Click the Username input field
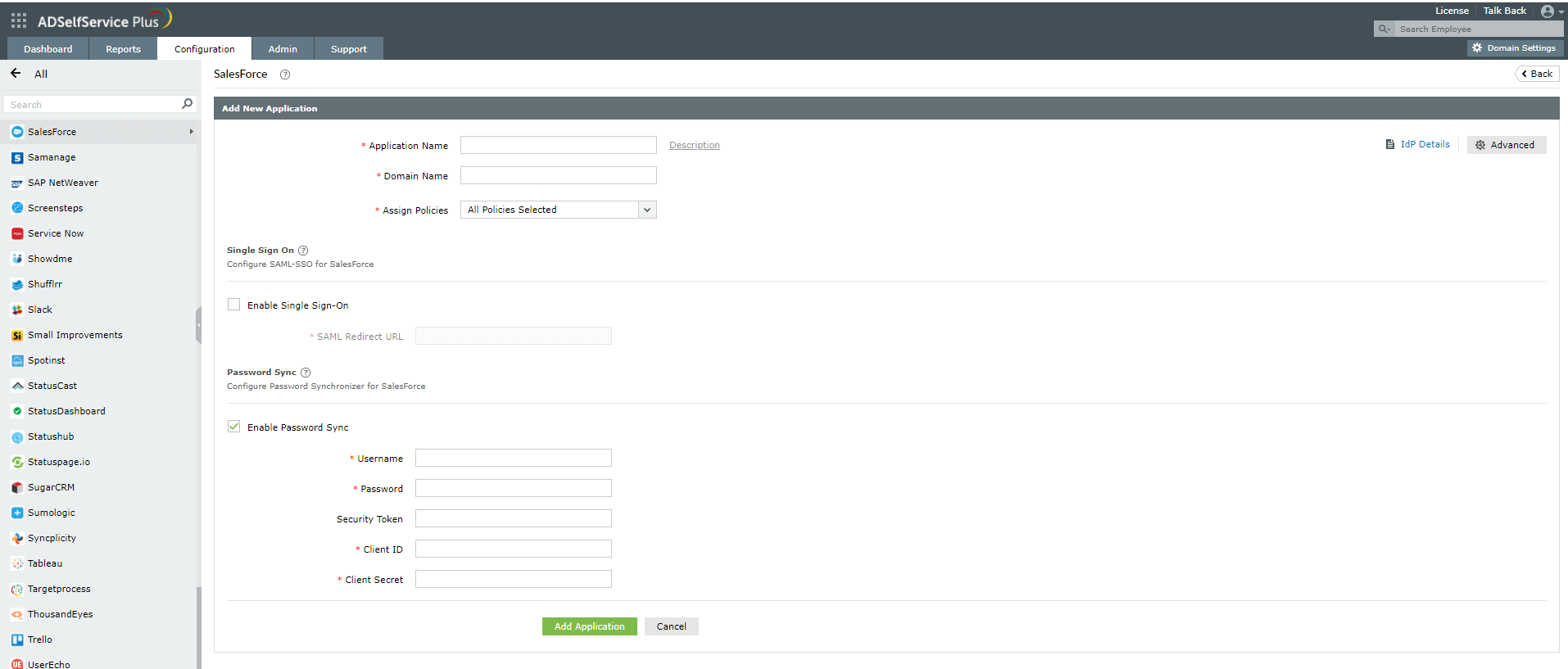This screenshot has height=669, width=1568. click(514, 458)
